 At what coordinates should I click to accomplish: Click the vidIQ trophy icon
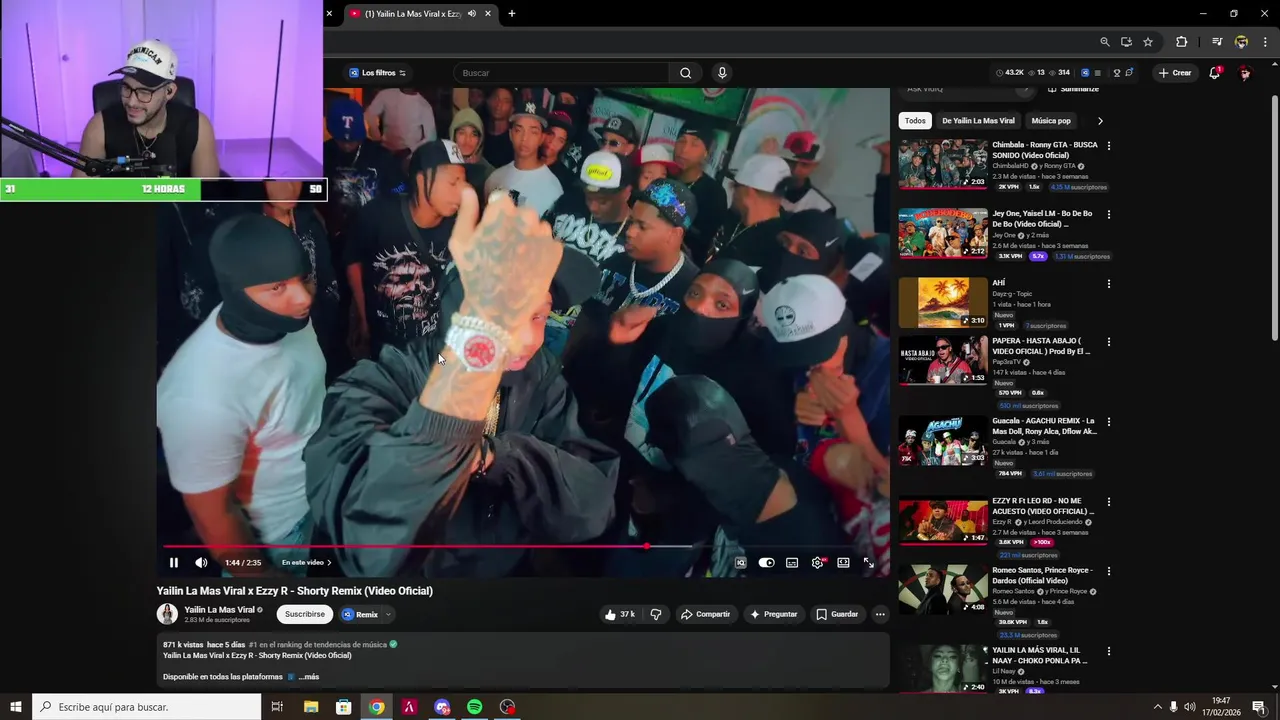point(1116,73)
